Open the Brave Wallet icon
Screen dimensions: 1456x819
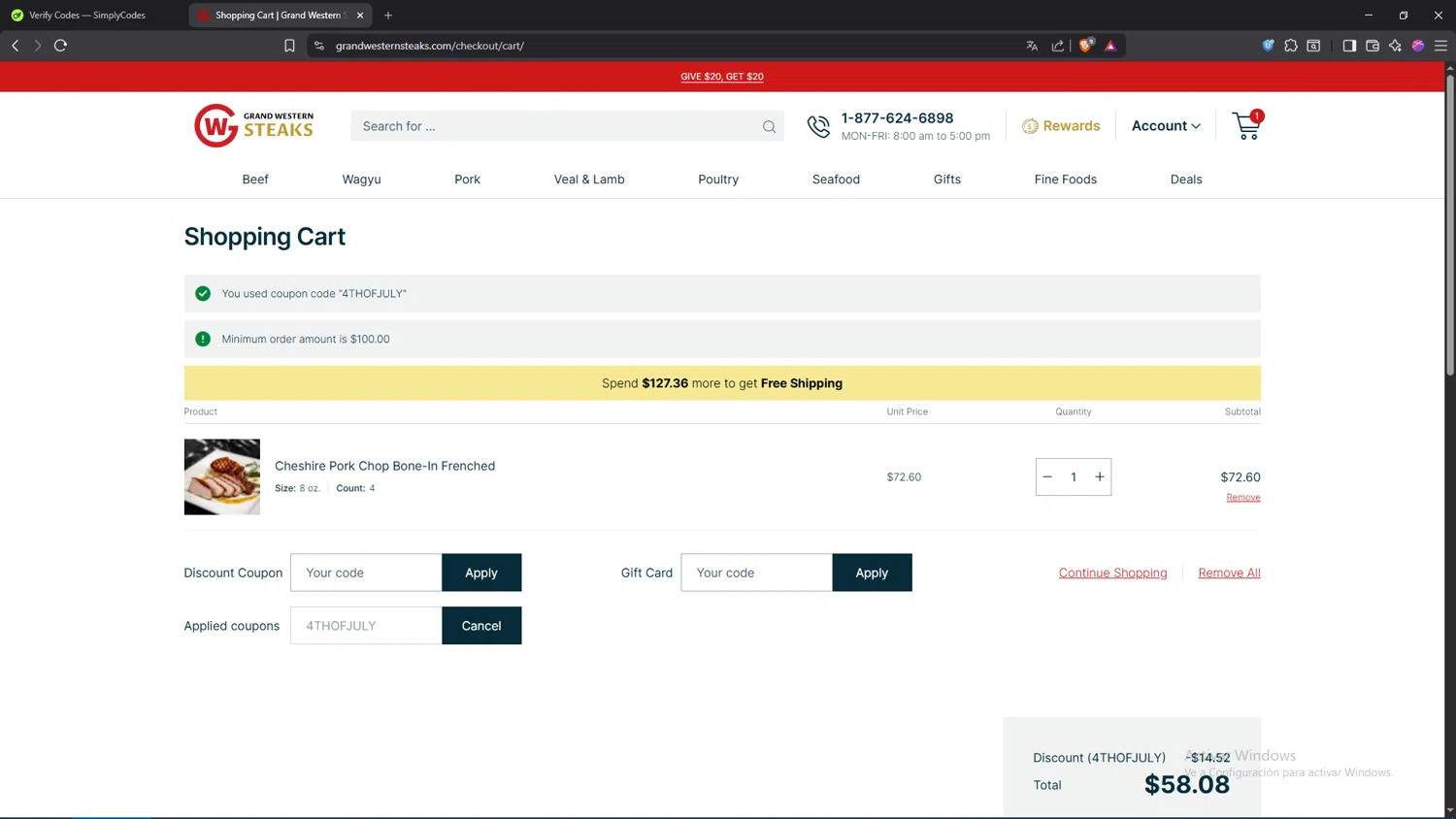pyautogui.click(x=1373, y=46)
